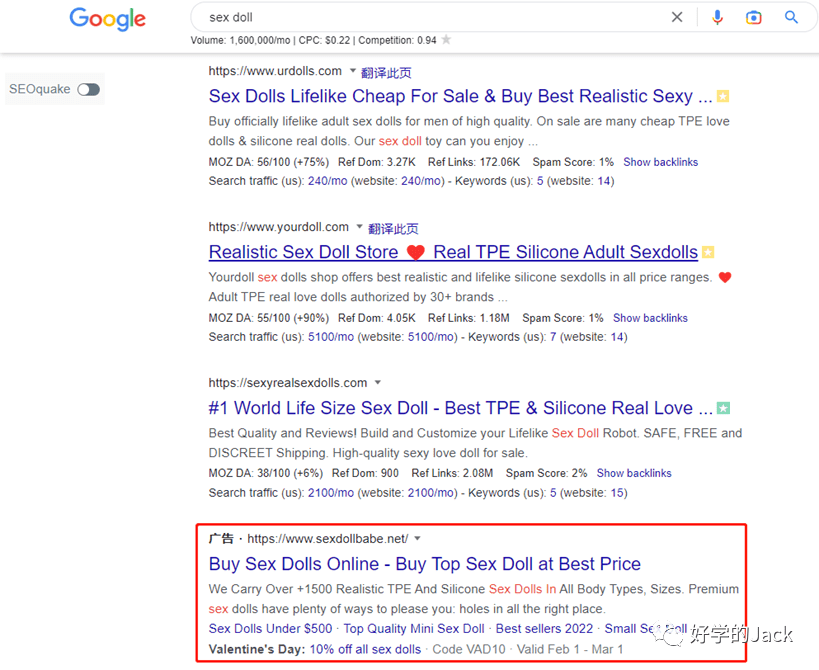The image size is (819, 670).
Task: Click 2100/mo search traffic for sexyrealsexdolls
Action: point(331,493)
